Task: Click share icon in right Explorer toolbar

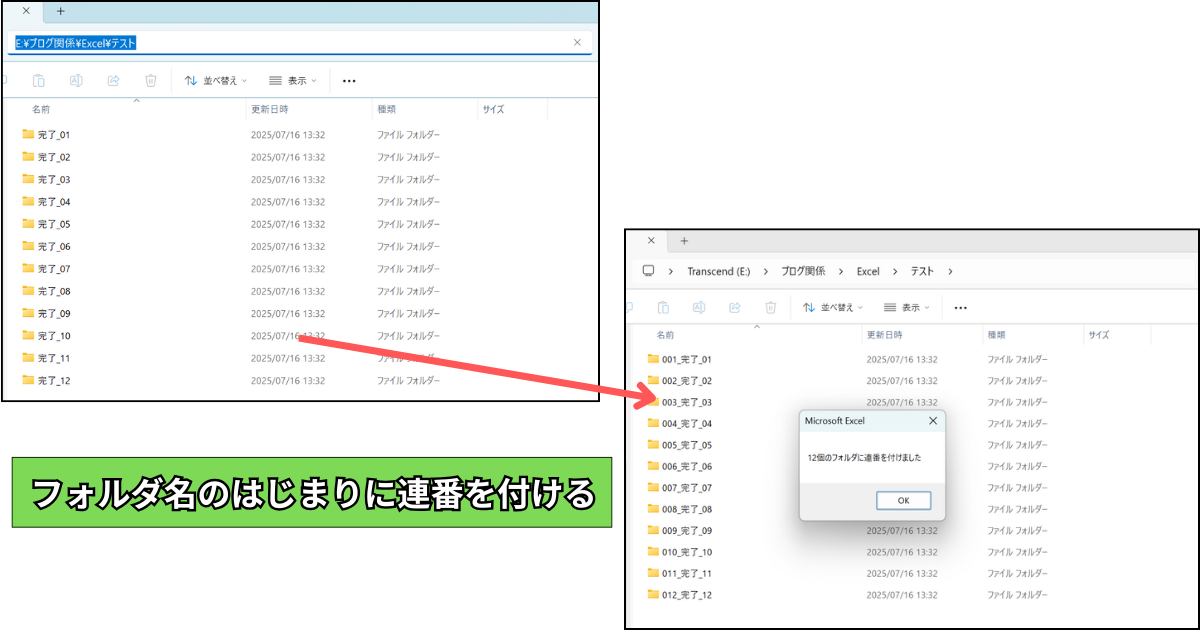Action: 735,308
